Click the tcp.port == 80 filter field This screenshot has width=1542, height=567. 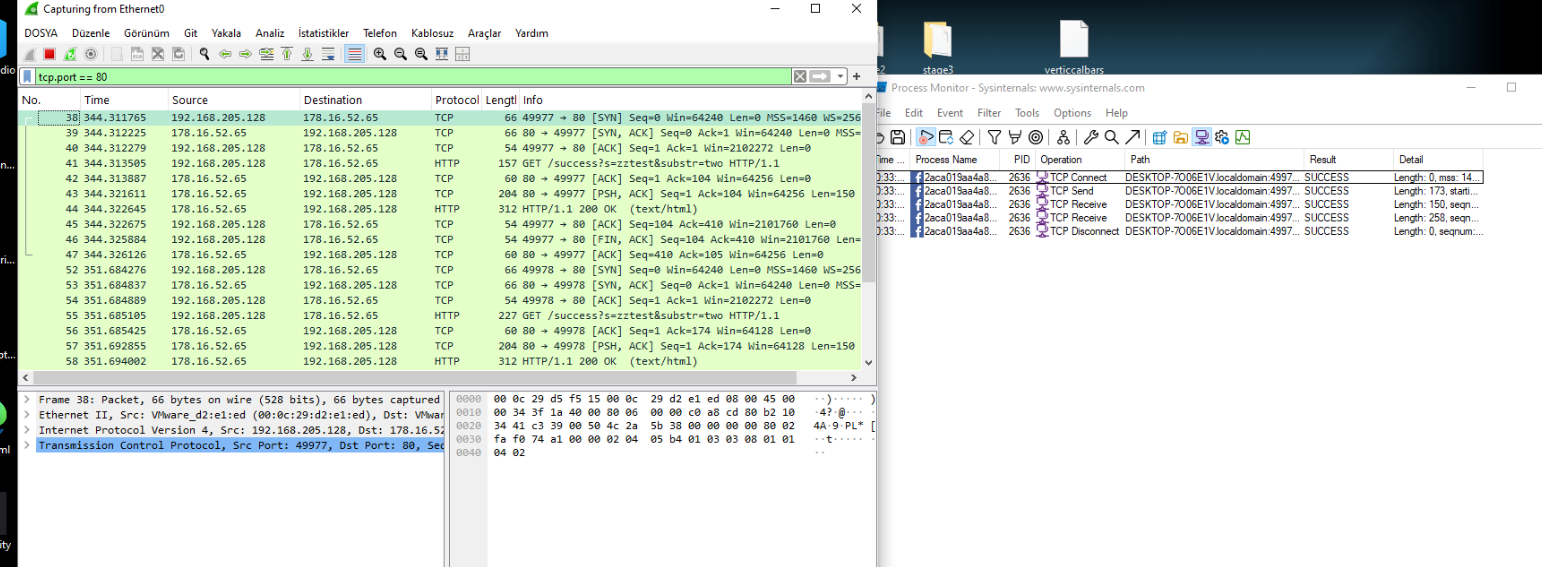[400, 77]
